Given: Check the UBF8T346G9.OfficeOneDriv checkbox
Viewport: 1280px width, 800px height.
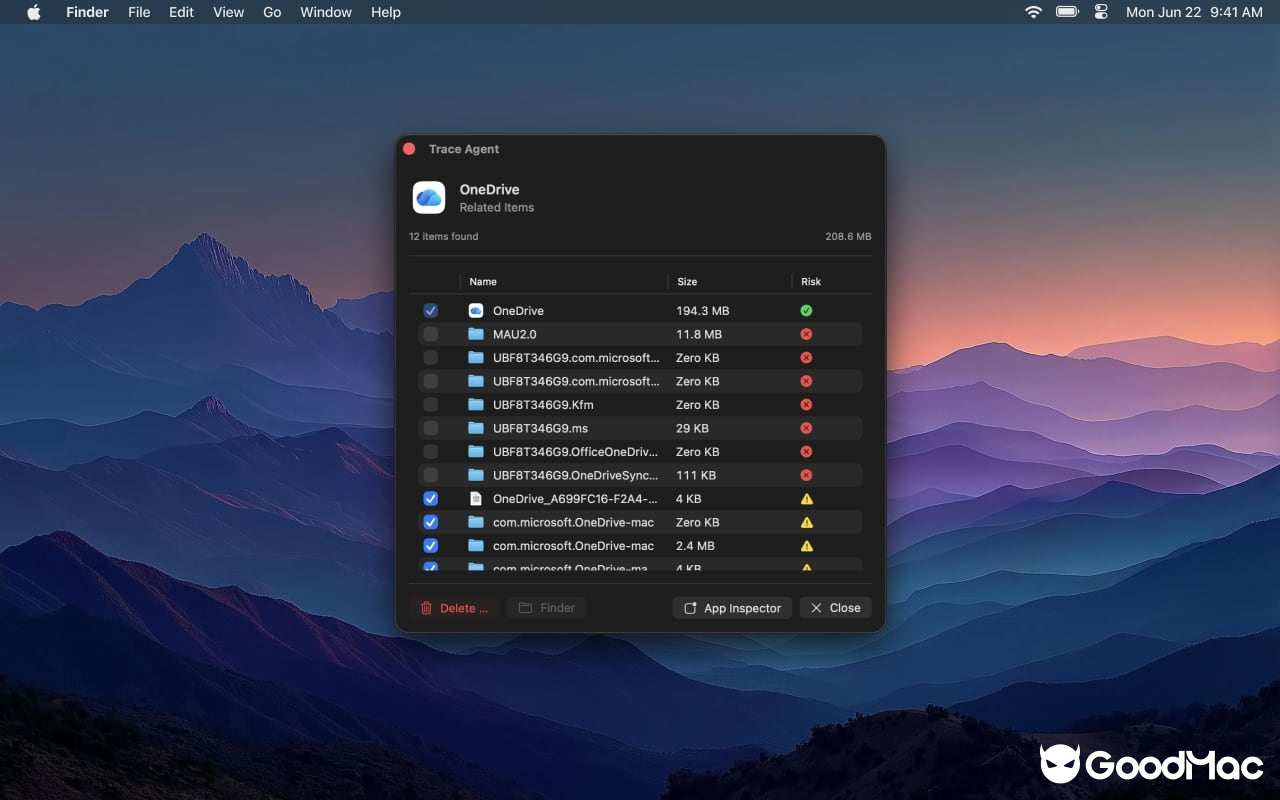Looking at the screenshot, I should [430, 452].
